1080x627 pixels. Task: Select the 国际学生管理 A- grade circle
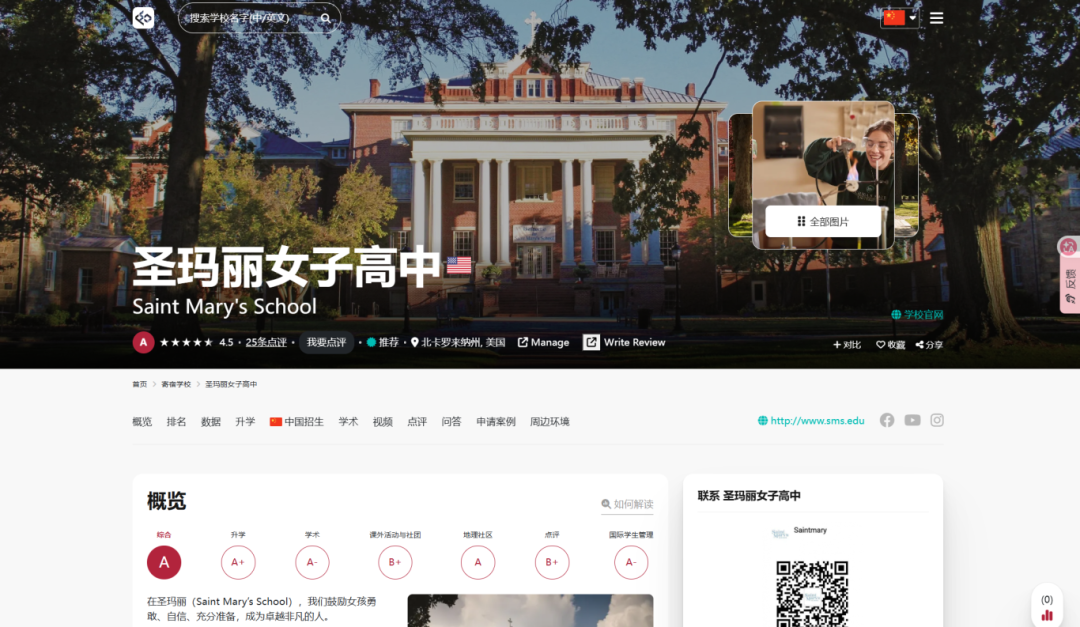coord(631,562)
